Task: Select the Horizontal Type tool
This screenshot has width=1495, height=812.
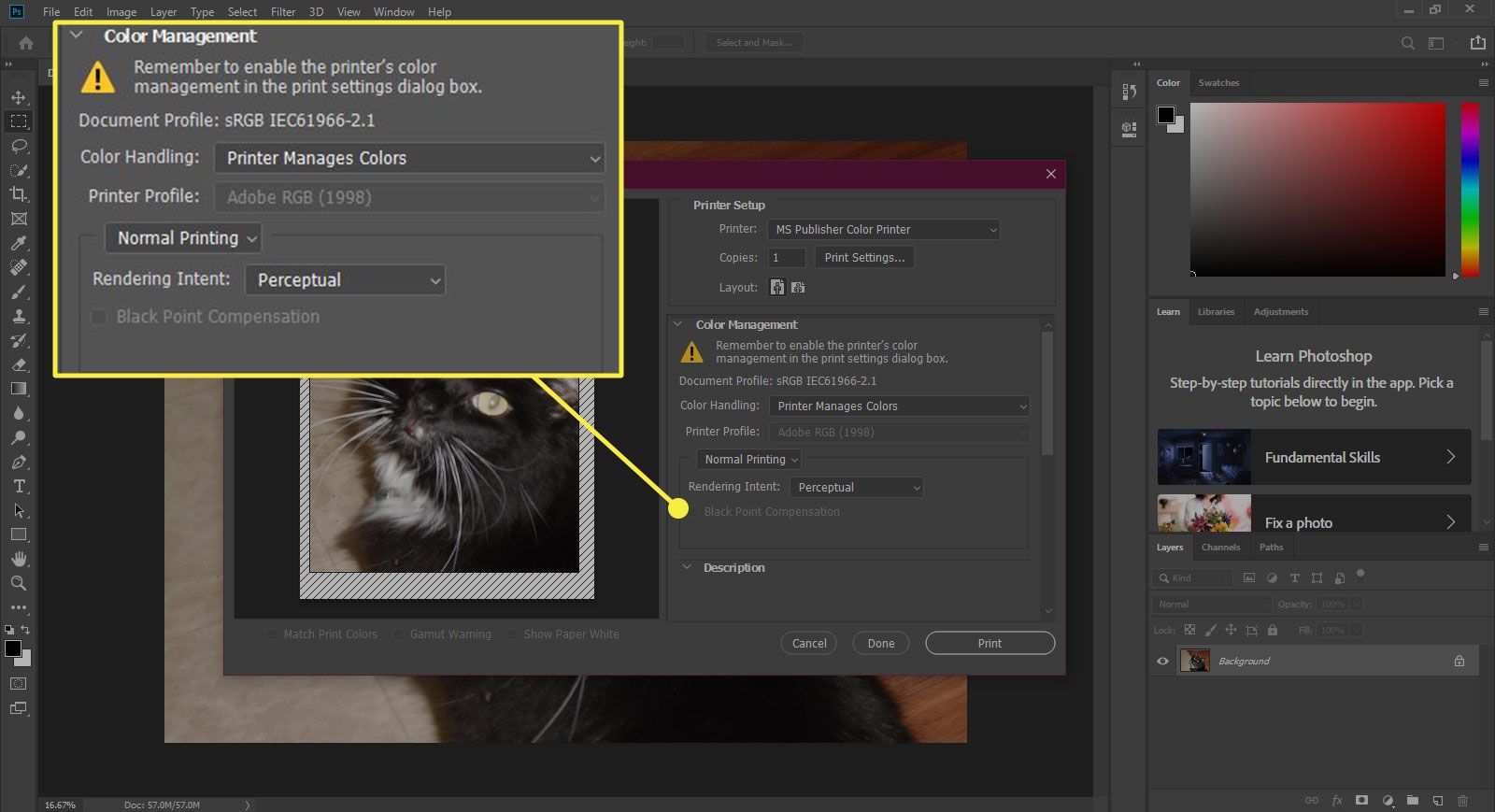Action: [x=19, y=486]
